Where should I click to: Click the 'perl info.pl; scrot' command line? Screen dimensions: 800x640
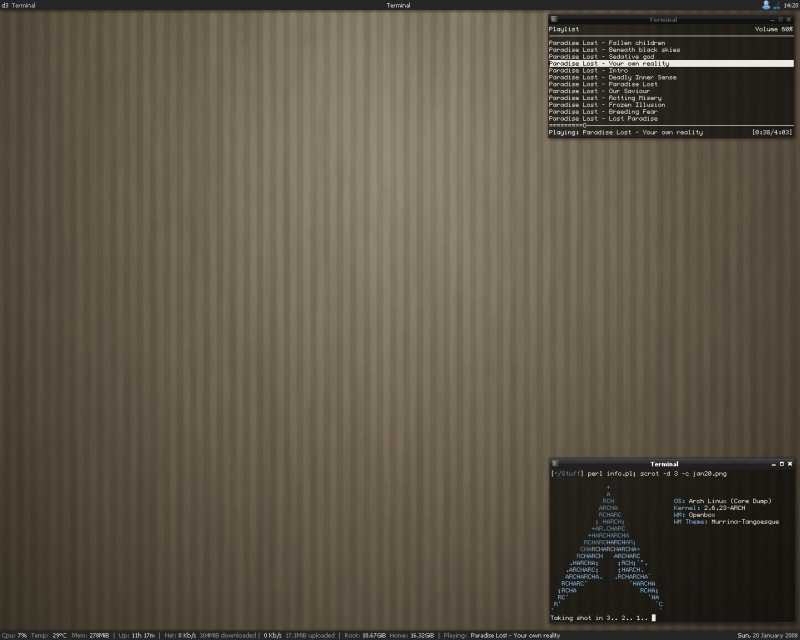click(x=639, y=474)
